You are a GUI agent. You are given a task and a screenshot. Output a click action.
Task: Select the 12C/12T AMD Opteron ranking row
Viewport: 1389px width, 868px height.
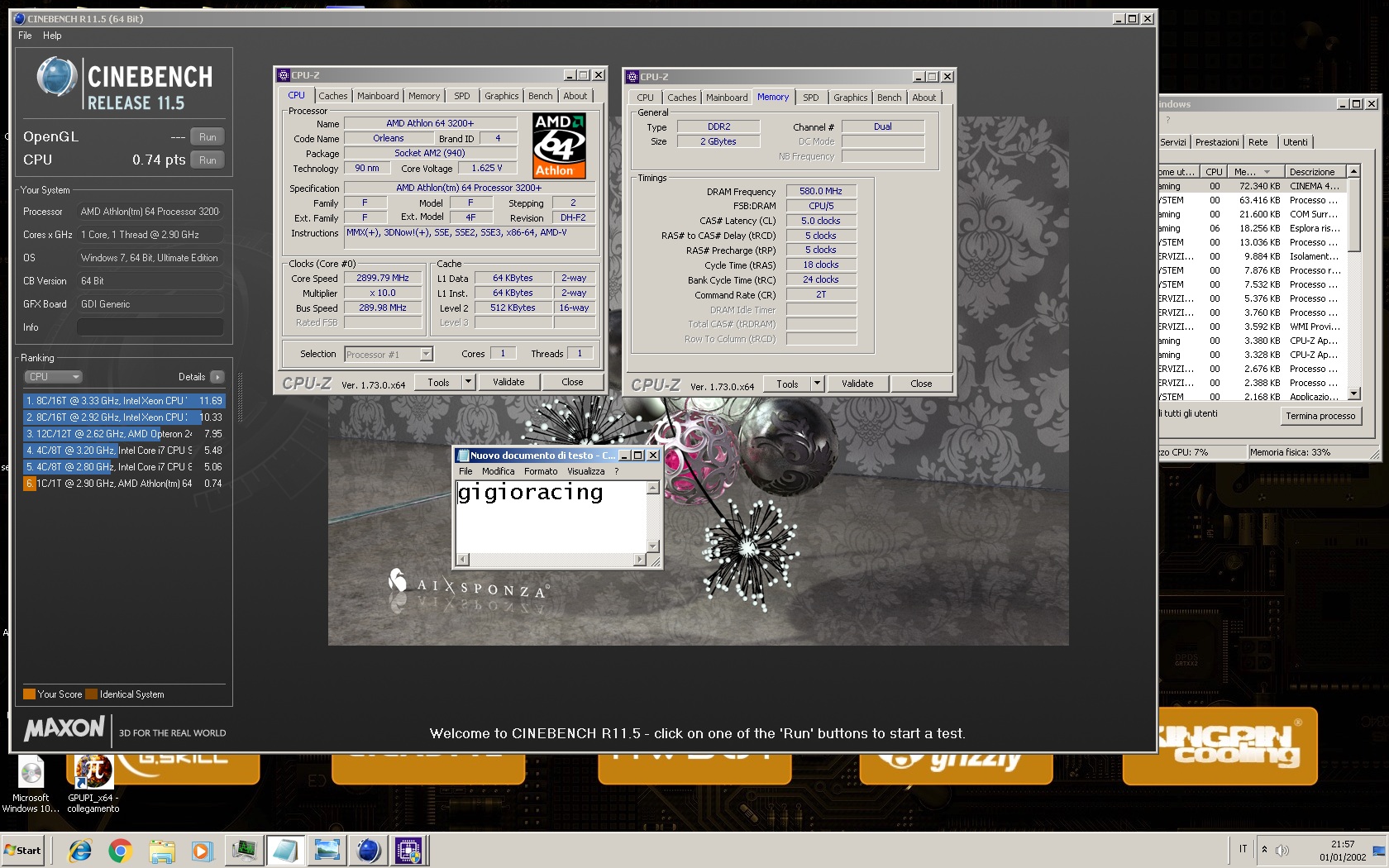point(124,434)
